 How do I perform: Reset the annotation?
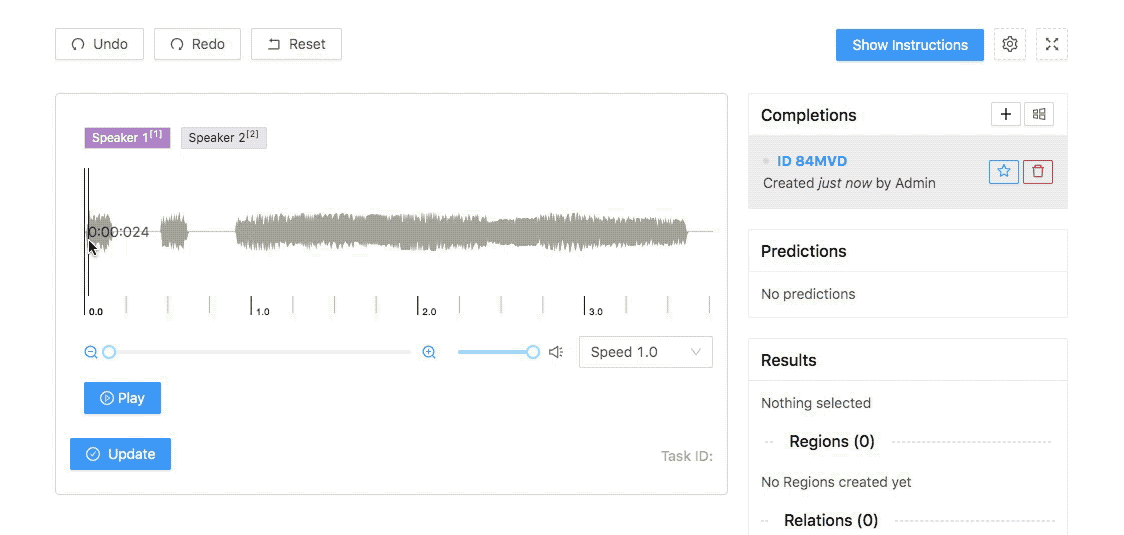pyautogui.click(x=296, y=44)
